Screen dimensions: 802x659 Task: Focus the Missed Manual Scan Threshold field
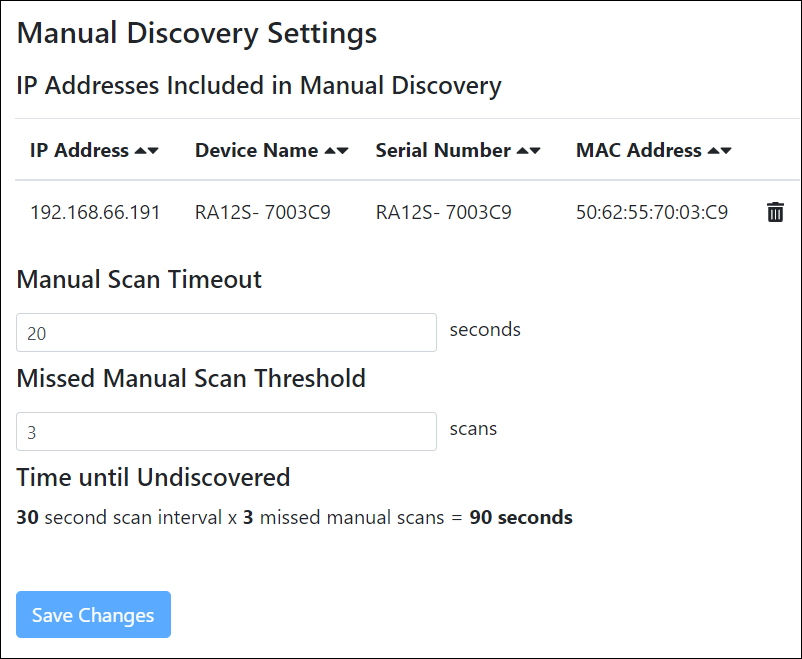tap(226, 432)
